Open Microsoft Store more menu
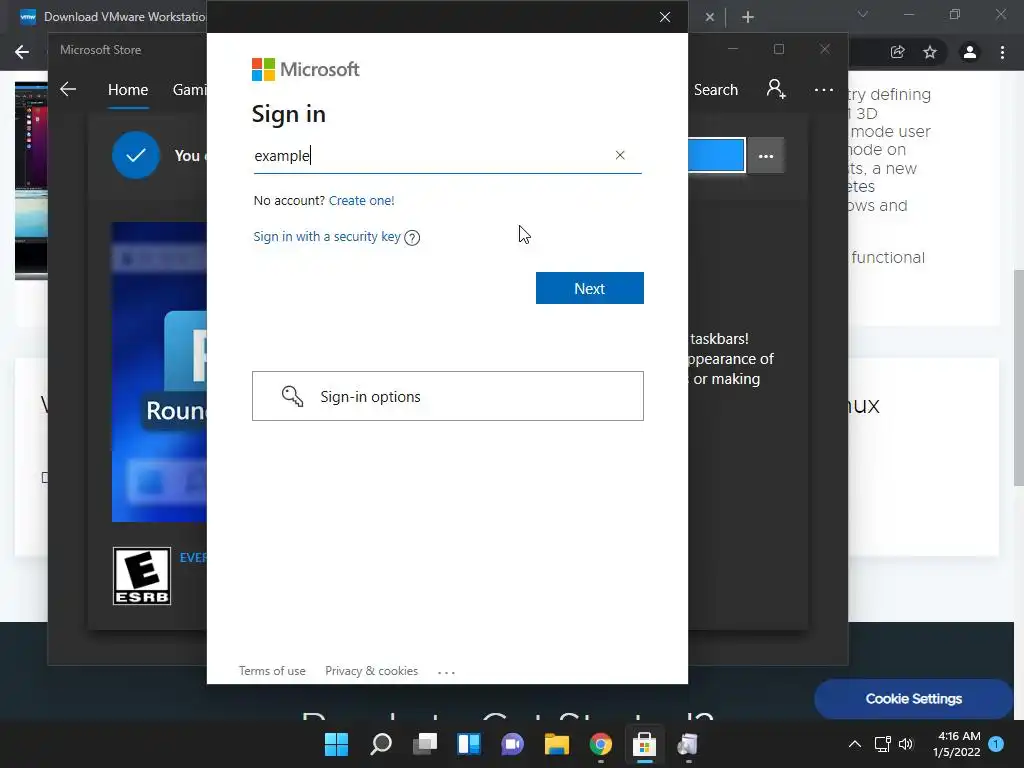Viewport: 1024px width, 768px height. [824, 89]
